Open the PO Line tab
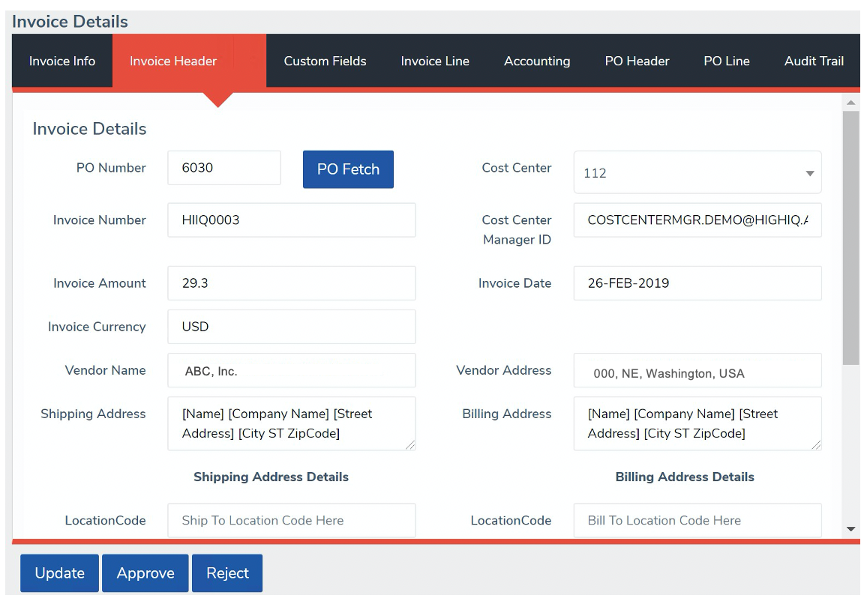Screen dimensions: 868x602 coord(727,61)
